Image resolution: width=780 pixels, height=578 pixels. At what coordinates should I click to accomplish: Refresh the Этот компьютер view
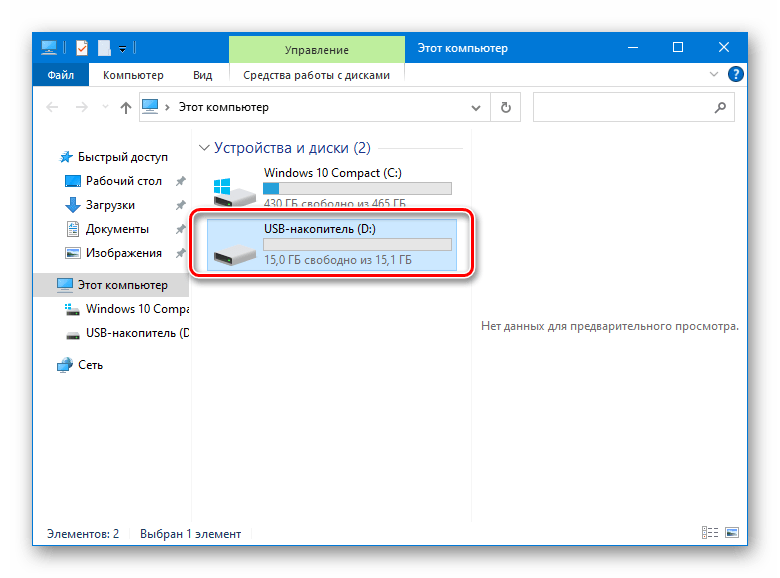coord(506,107)
